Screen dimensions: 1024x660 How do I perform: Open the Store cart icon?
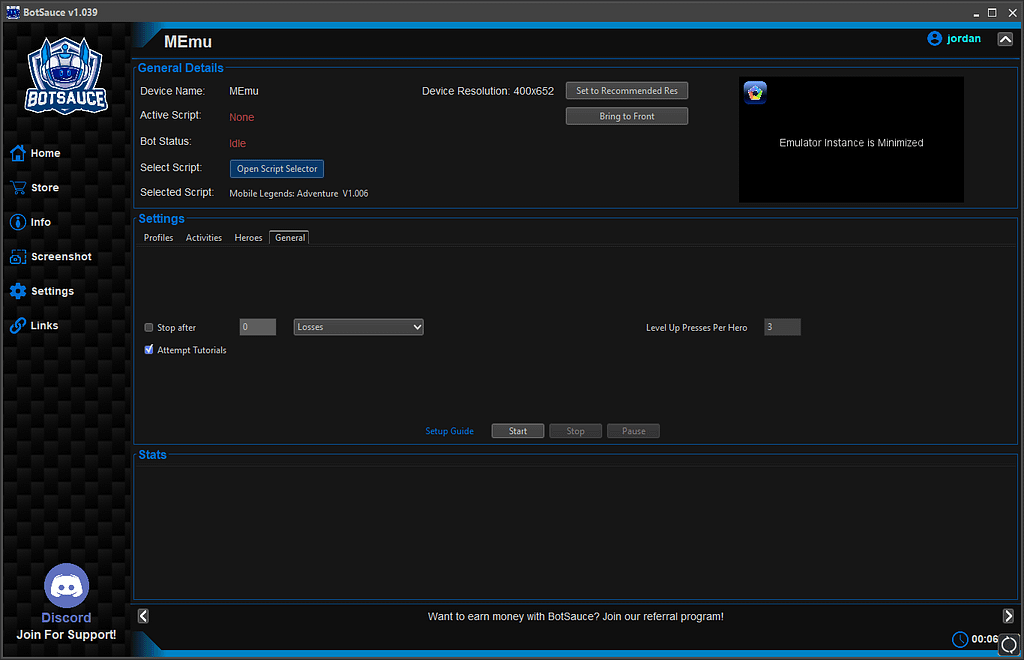[x=17, y=188]
